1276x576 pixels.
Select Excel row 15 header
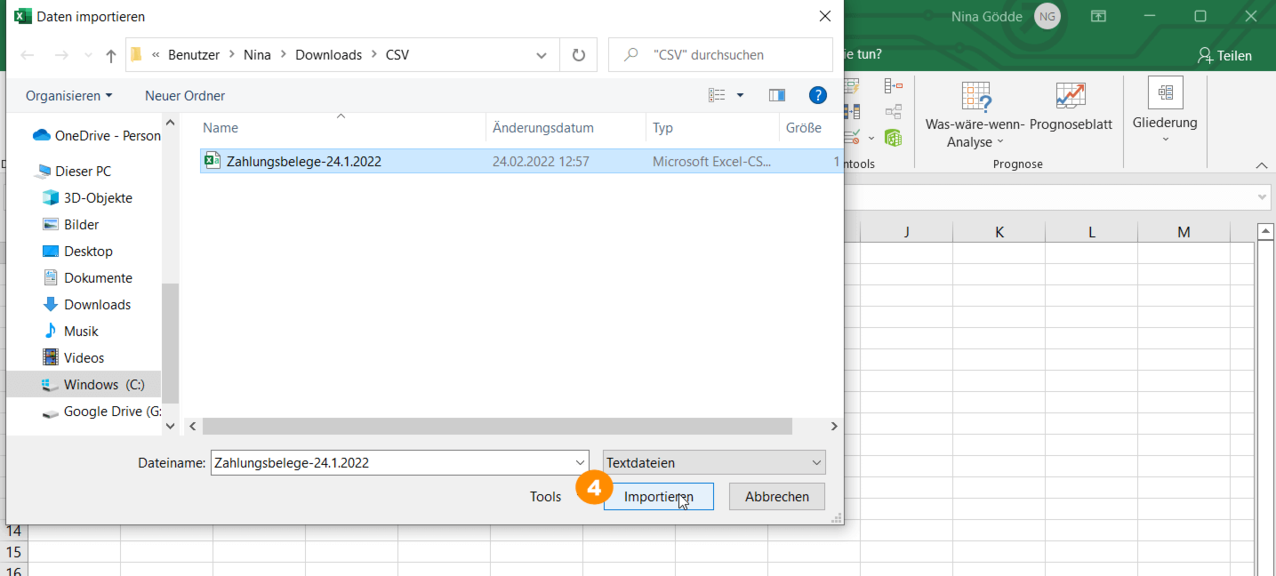14,553
